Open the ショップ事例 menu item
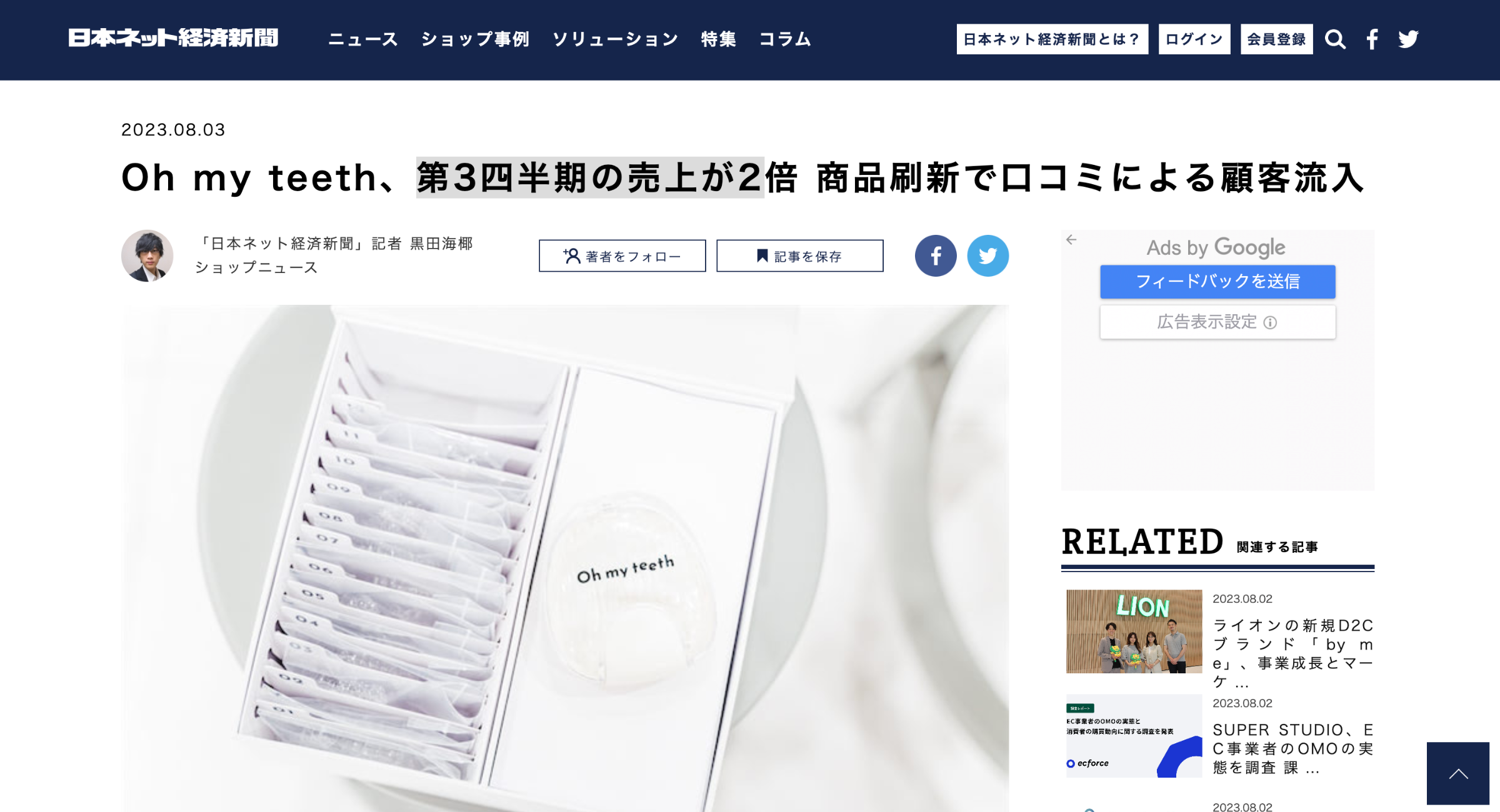1500x812 pixels. pos(475,39)
